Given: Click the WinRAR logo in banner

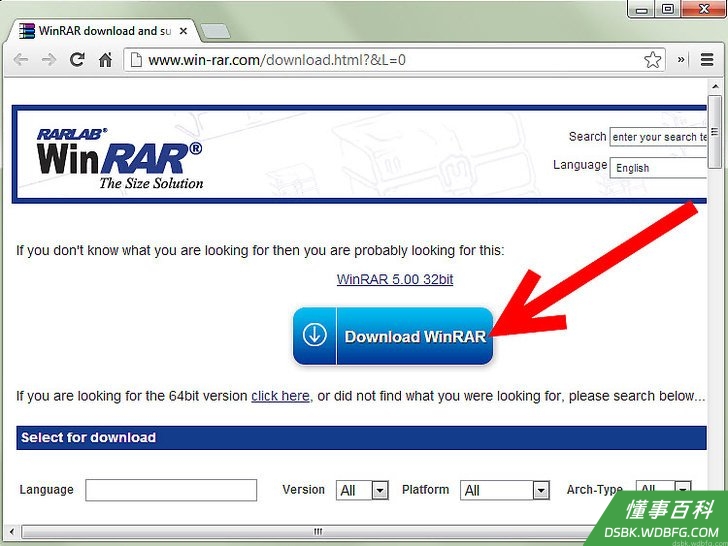Looking at the screenshot, I should click(120, 159).
